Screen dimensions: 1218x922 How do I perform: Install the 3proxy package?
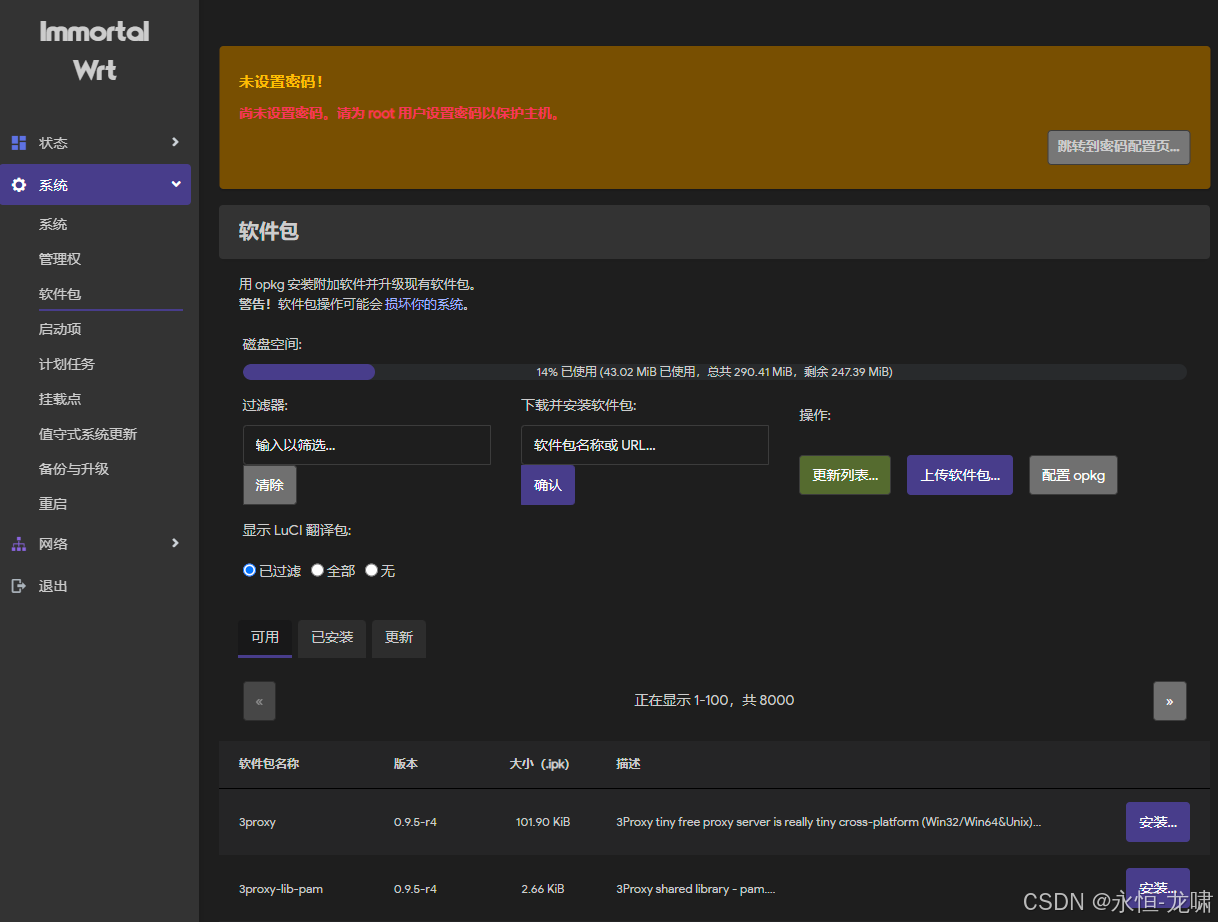tap(1158, 822)
